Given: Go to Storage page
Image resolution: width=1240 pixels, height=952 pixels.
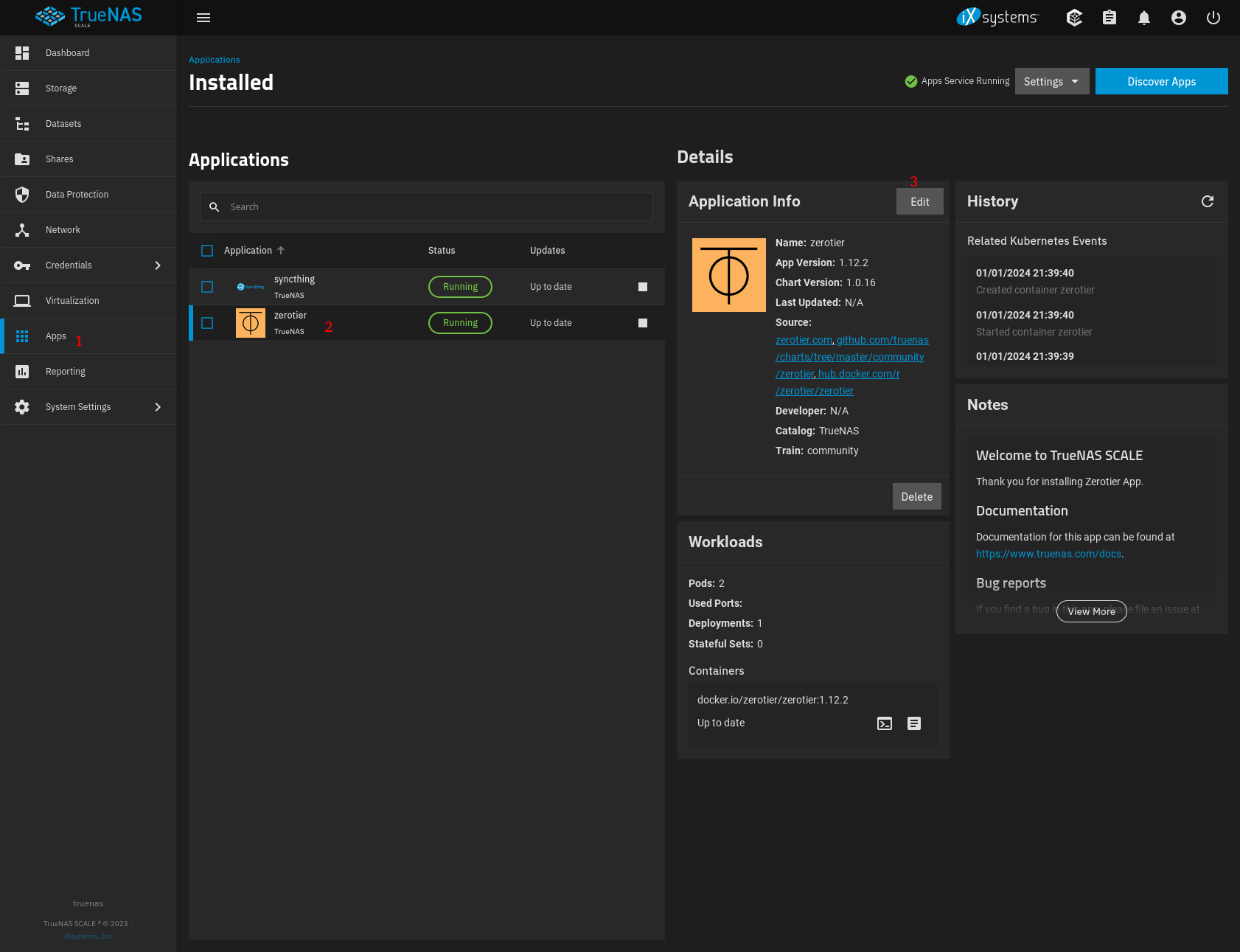Looking at the screenshot, I should (61, 88).
